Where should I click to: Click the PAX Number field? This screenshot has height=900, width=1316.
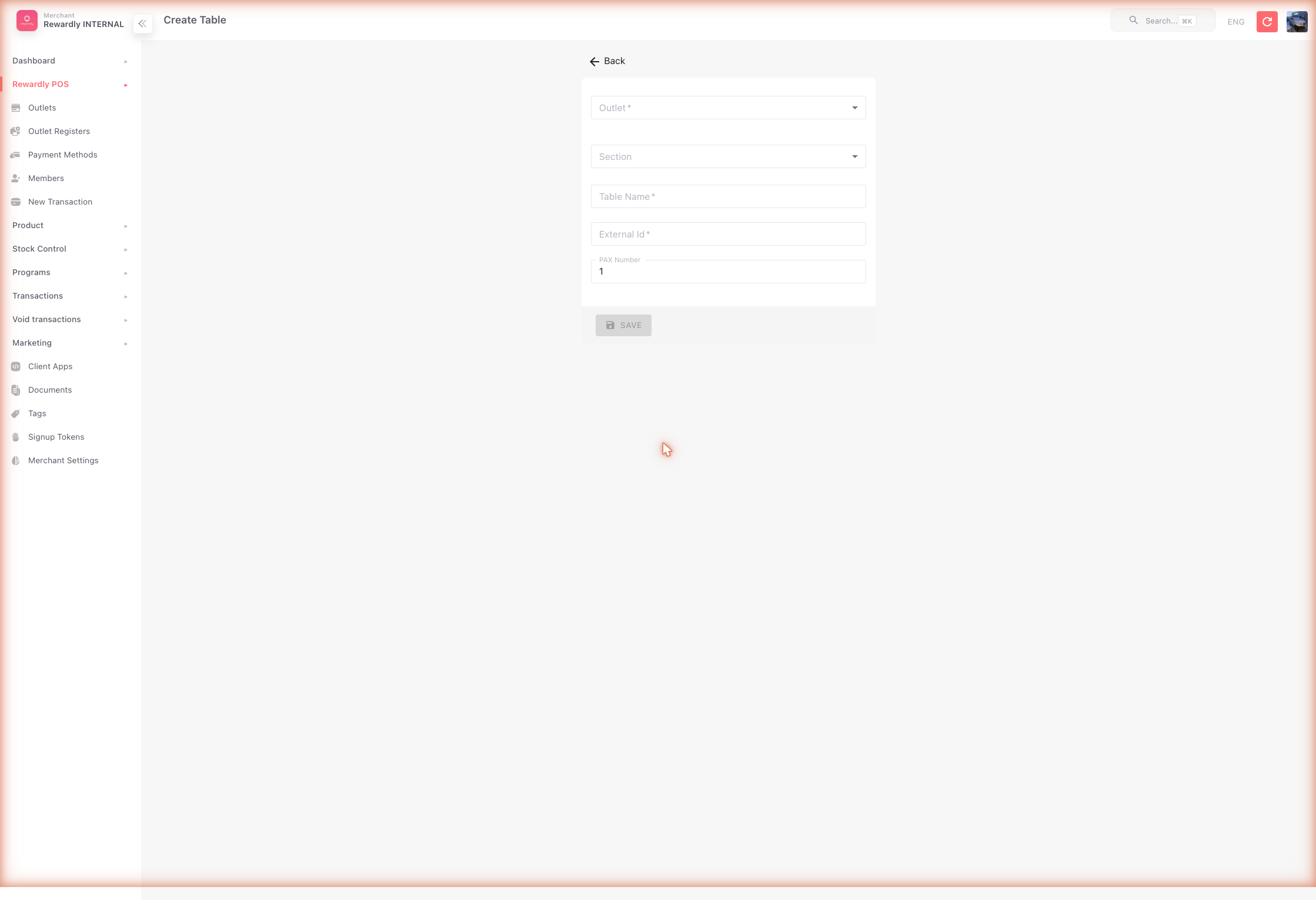728,271
